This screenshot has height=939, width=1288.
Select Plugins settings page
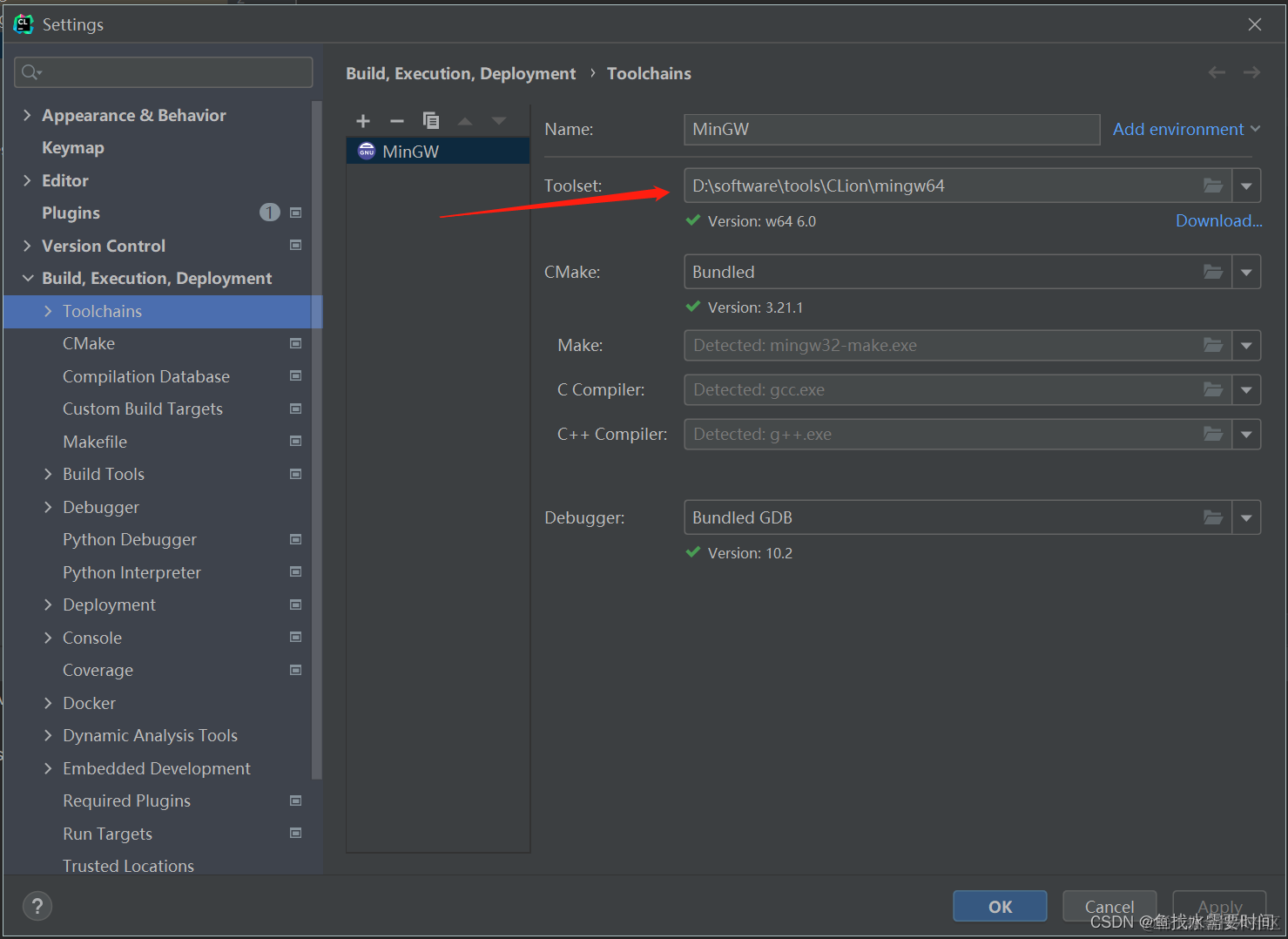tap(71, 213)
